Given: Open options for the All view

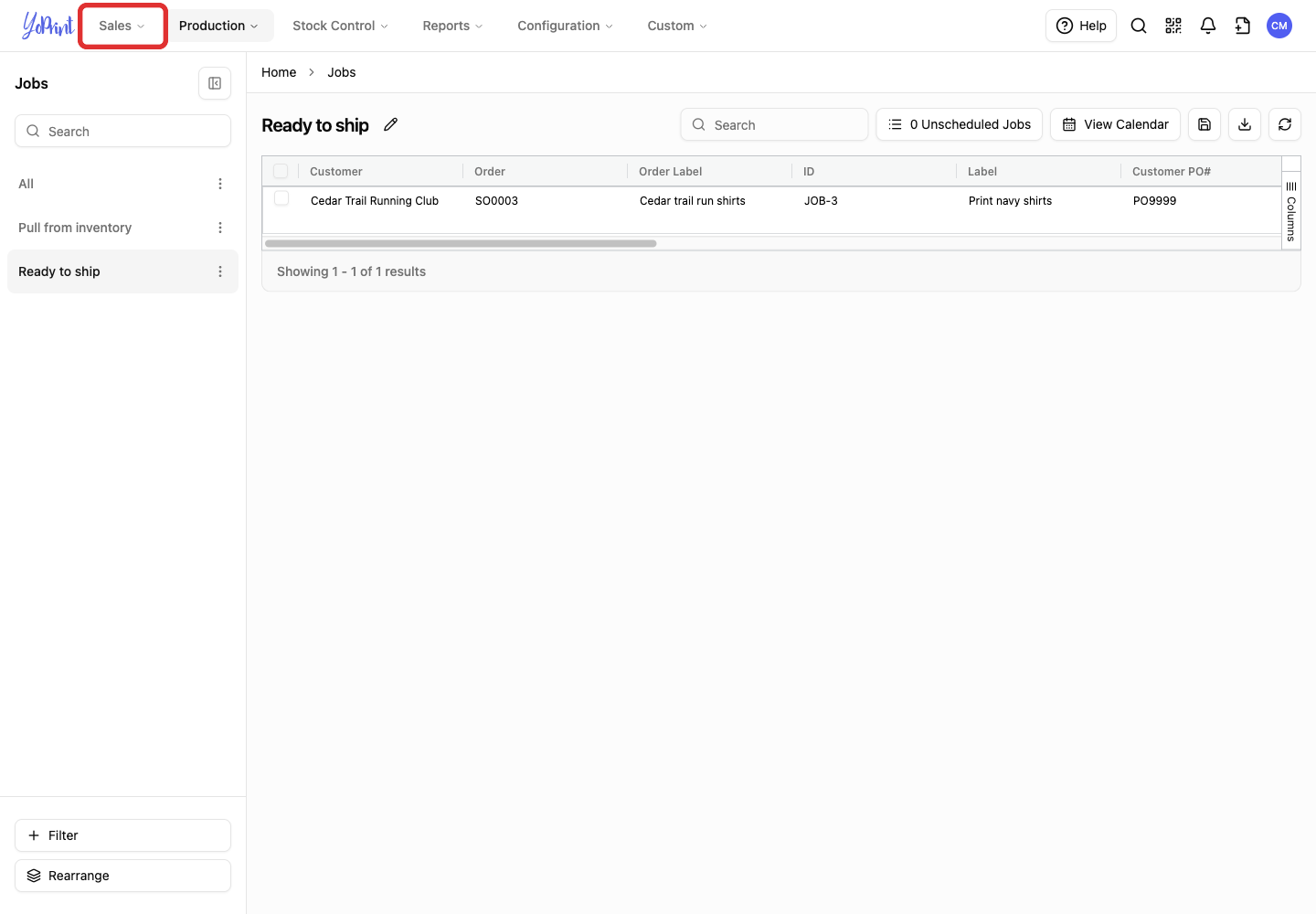Looking at the screenshot, I should 220,184.
